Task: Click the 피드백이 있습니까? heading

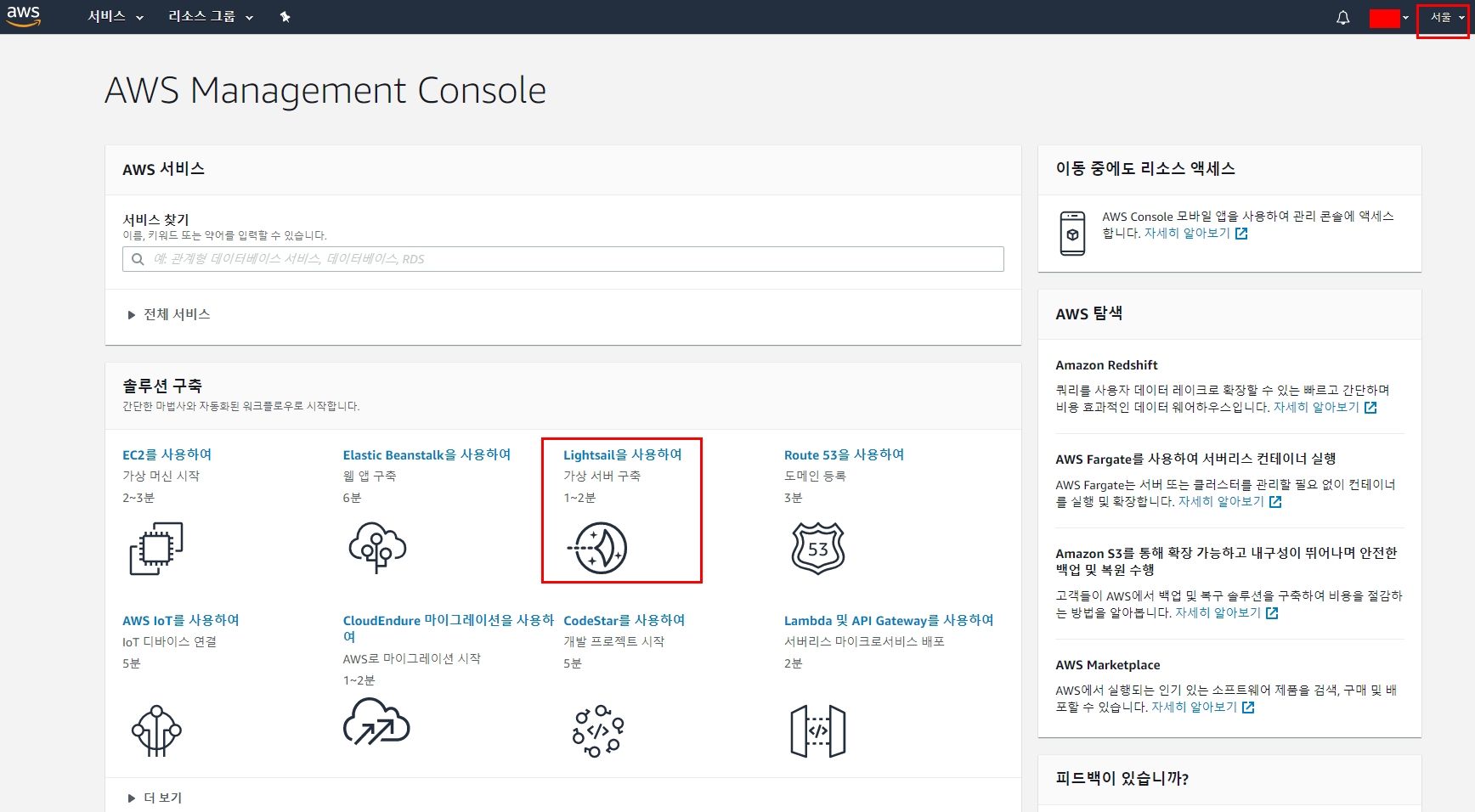Action: point(1122,778)
